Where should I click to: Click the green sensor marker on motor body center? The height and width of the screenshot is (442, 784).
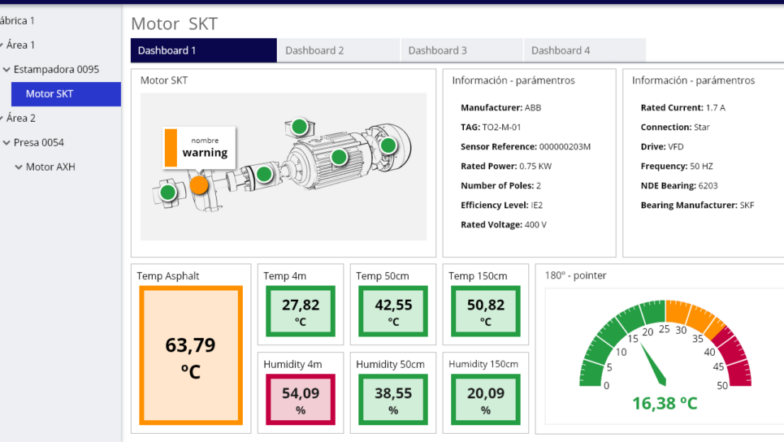coord(339,157)
